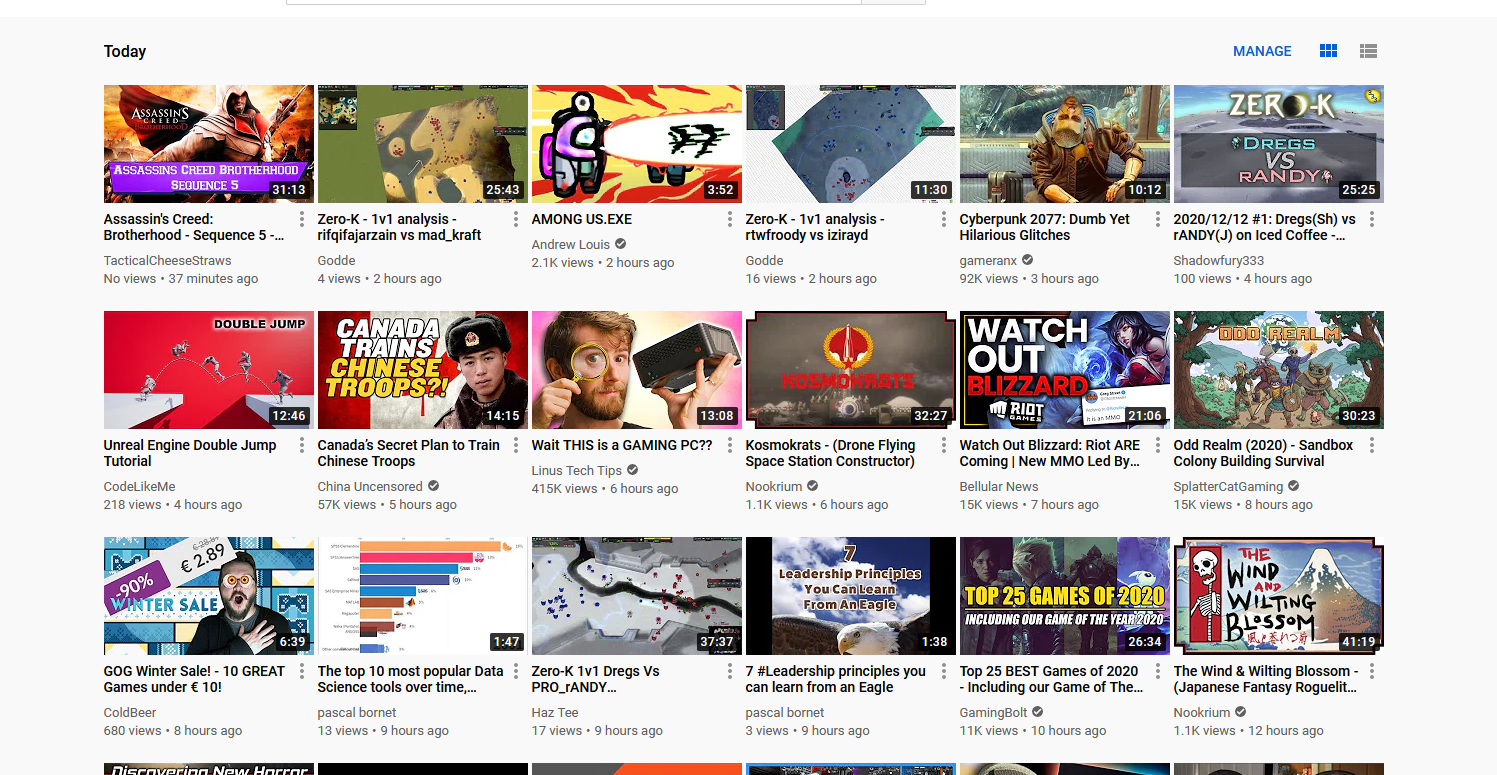The width and height of the screenshot is (1497, 775).
Task: Open the Top 25 Games of 2020 thumbnail
Action: (x=1065, y=596)
